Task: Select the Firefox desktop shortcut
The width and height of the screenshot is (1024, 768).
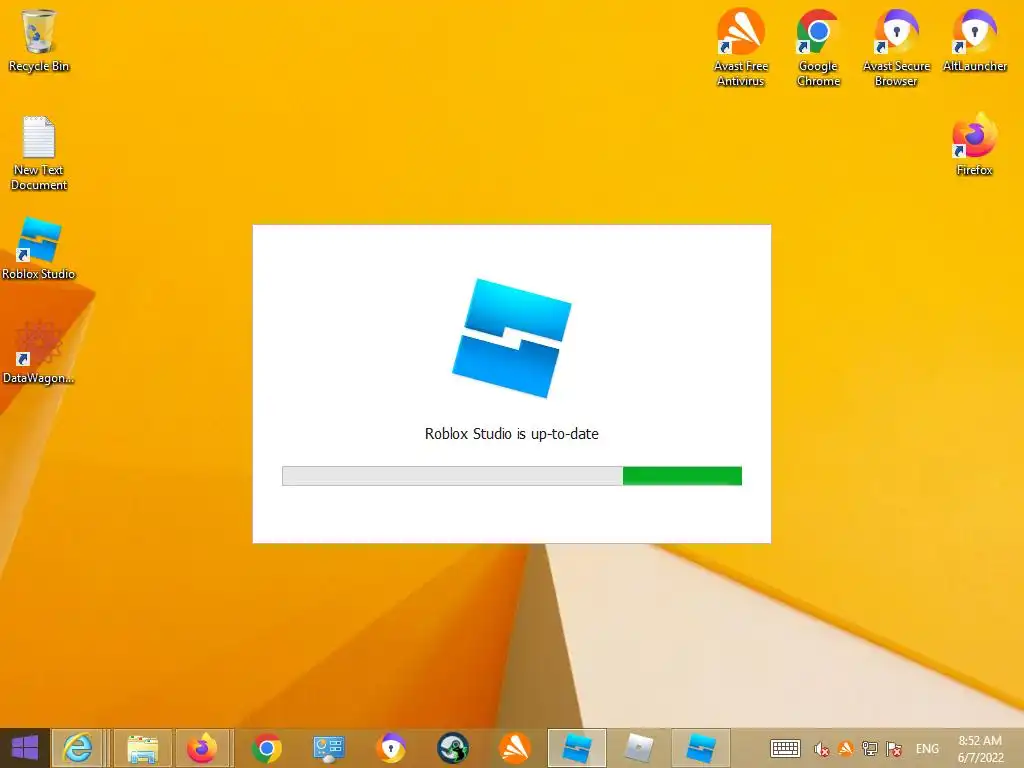Action: tap(974, 144)
